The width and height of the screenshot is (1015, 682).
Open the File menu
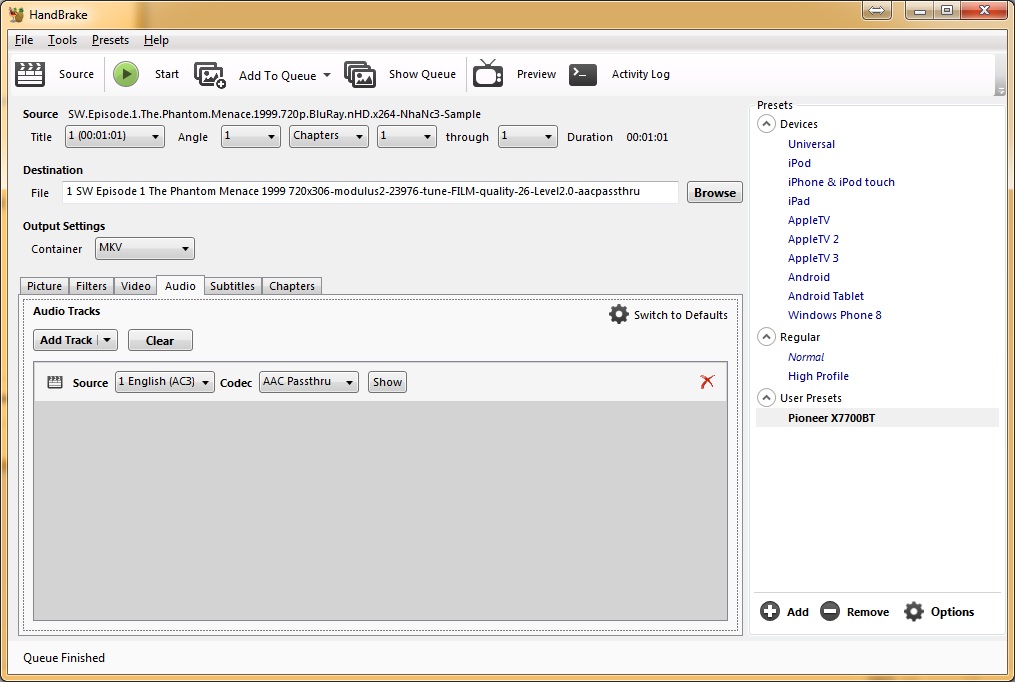pyautogui.click(x=24, y=40)
